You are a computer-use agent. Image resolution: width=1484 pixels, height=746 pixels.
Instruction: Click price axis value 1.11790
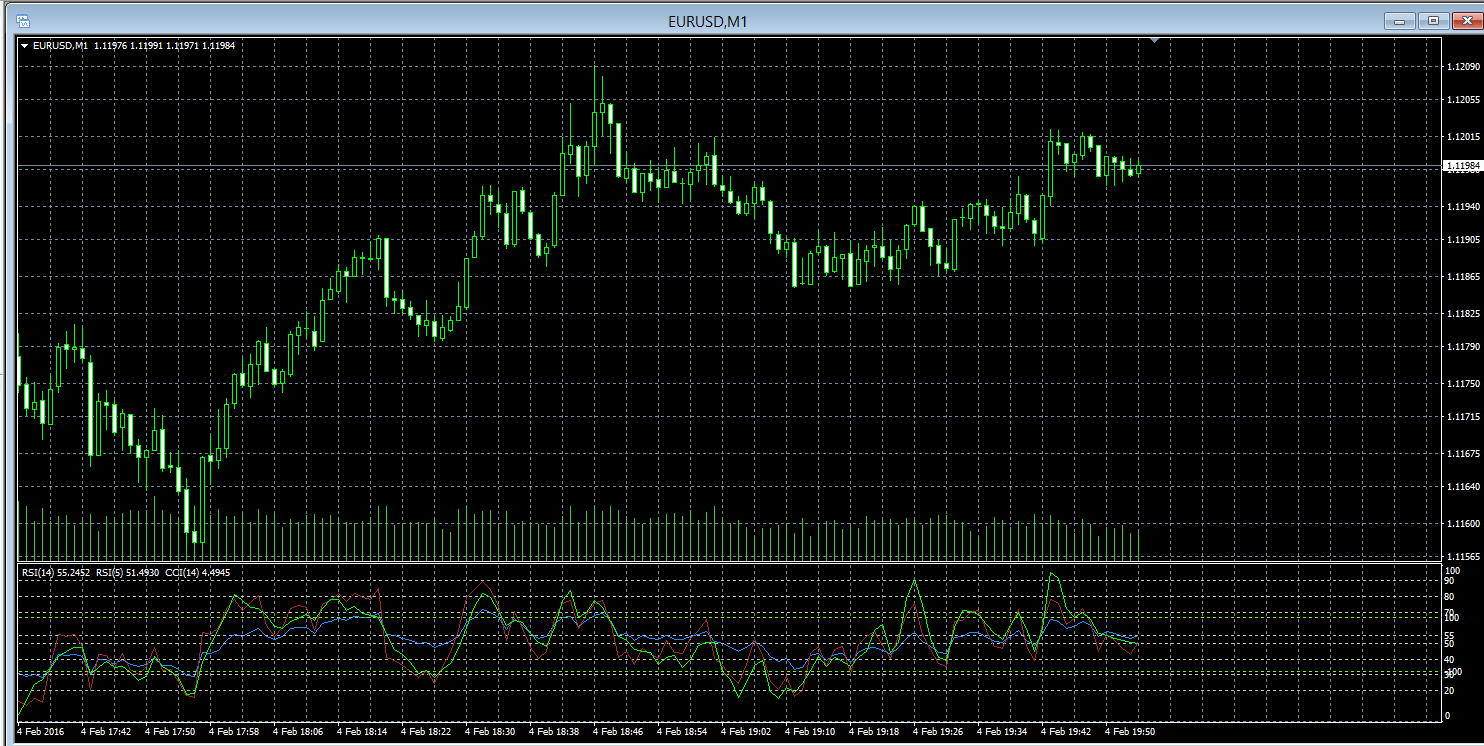pos(1462,347)
